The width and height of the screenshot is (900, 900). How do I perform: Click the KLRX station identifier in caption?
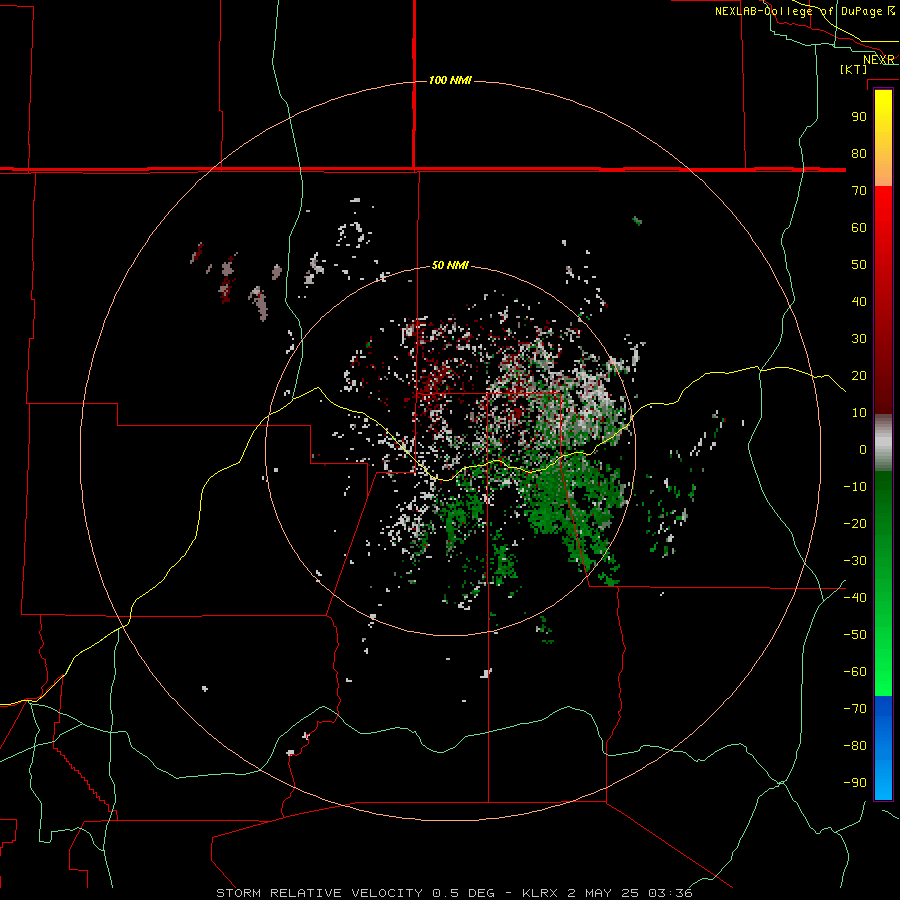click(540, 893)
